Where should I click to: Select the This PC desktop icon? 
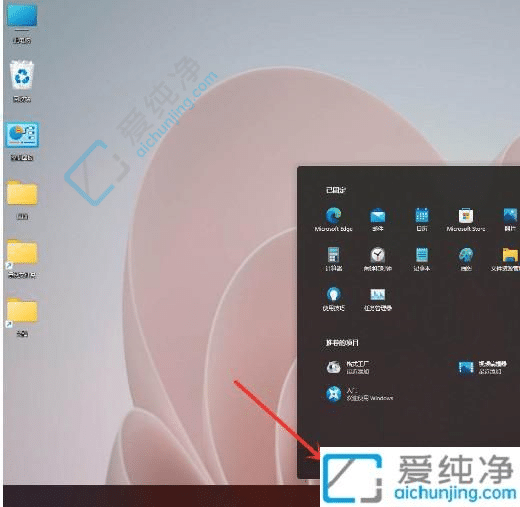[22, 24]
